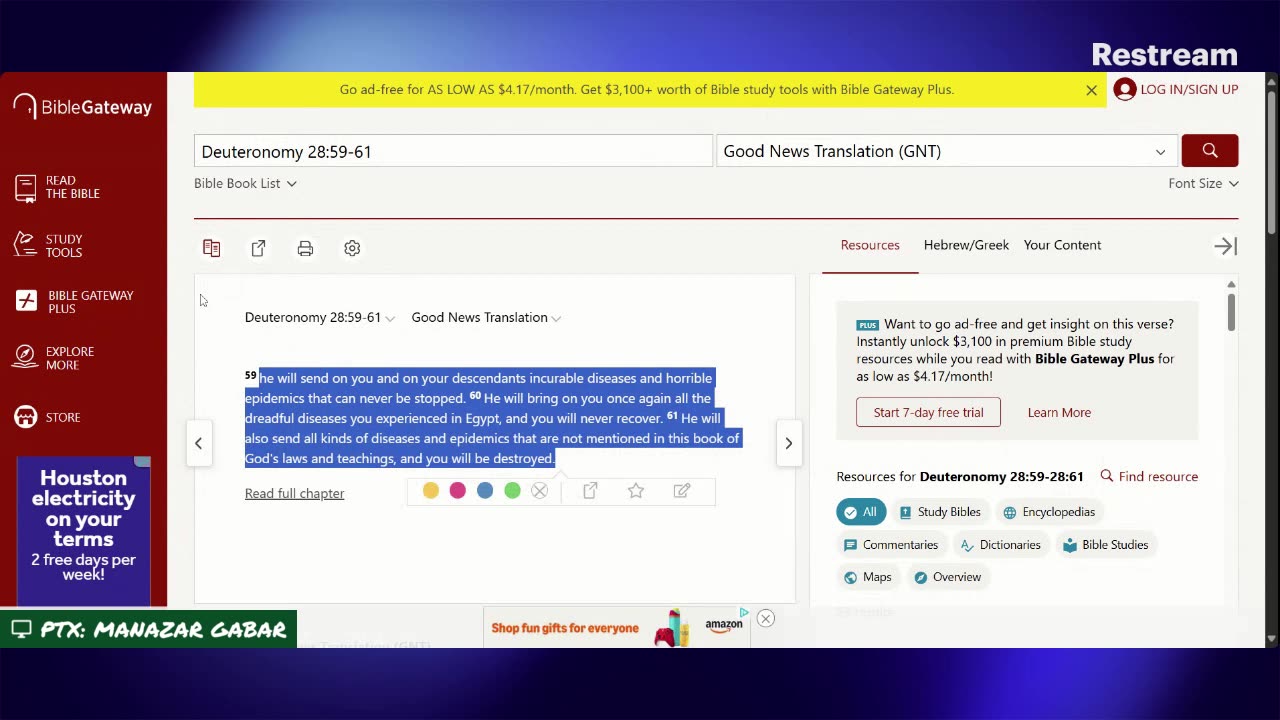Click the main page scrollbar
This screenshot has width=1280, height=720.
pos(1272,165)
